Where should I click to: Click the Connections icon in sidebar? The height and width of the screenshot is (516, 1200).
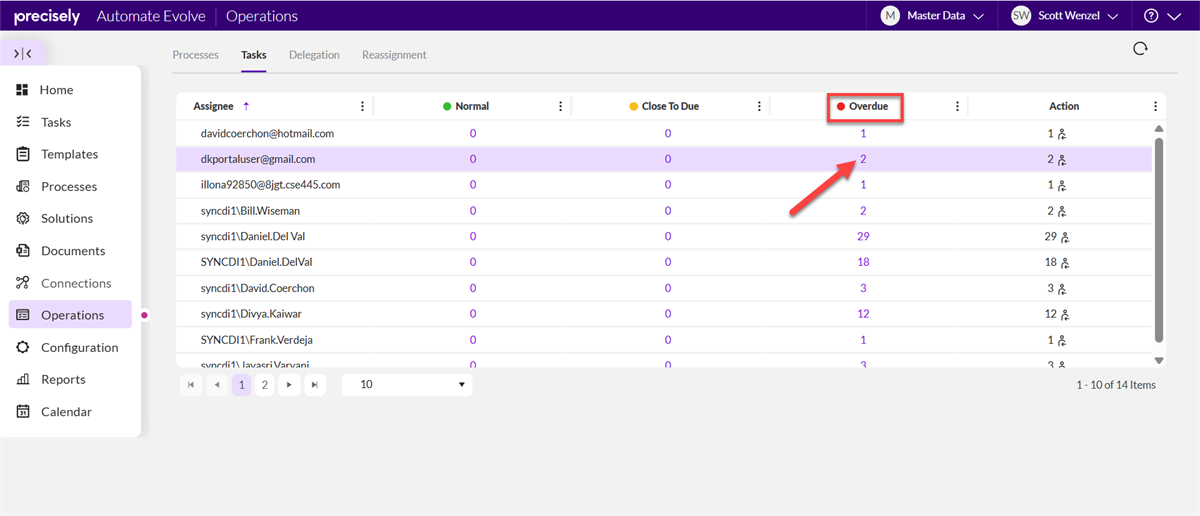tap(22, 283)
